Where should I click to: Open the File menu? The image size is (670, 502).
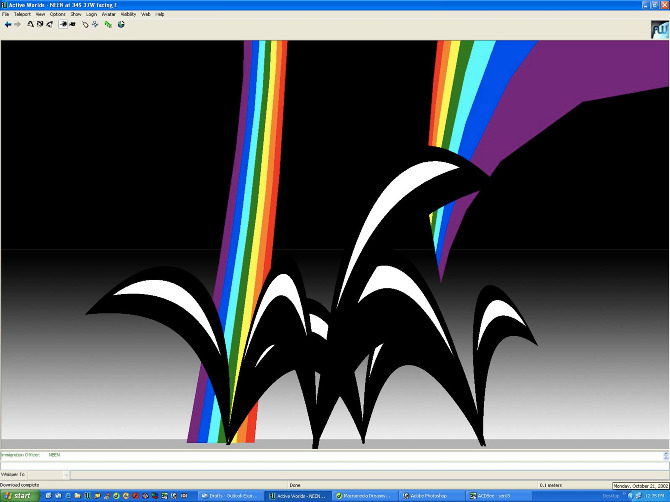[6, 15]
